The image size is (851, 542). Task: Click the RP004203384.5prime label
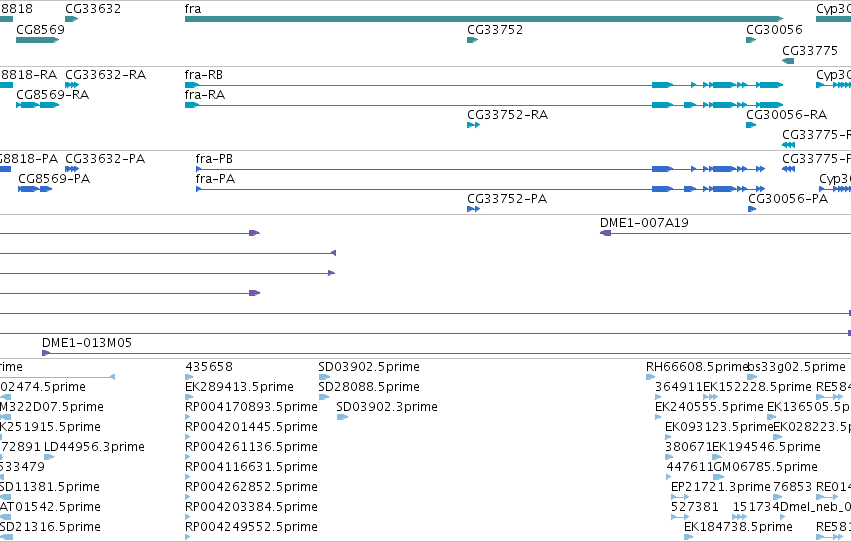[x=251, y=507]
